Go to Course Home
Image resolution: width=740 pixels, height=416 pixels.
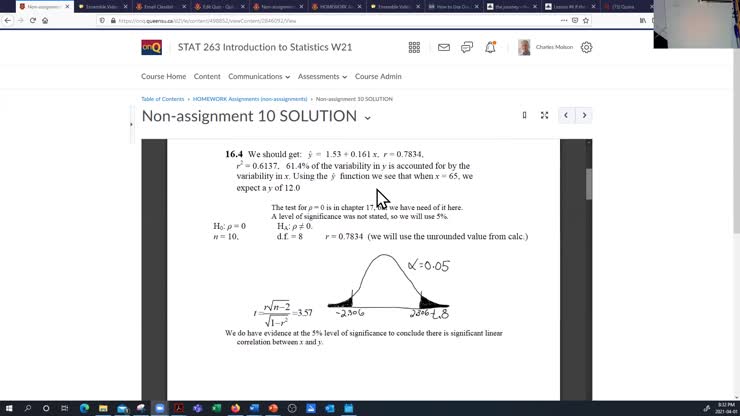pyautogui.click(x=163, y=76)
